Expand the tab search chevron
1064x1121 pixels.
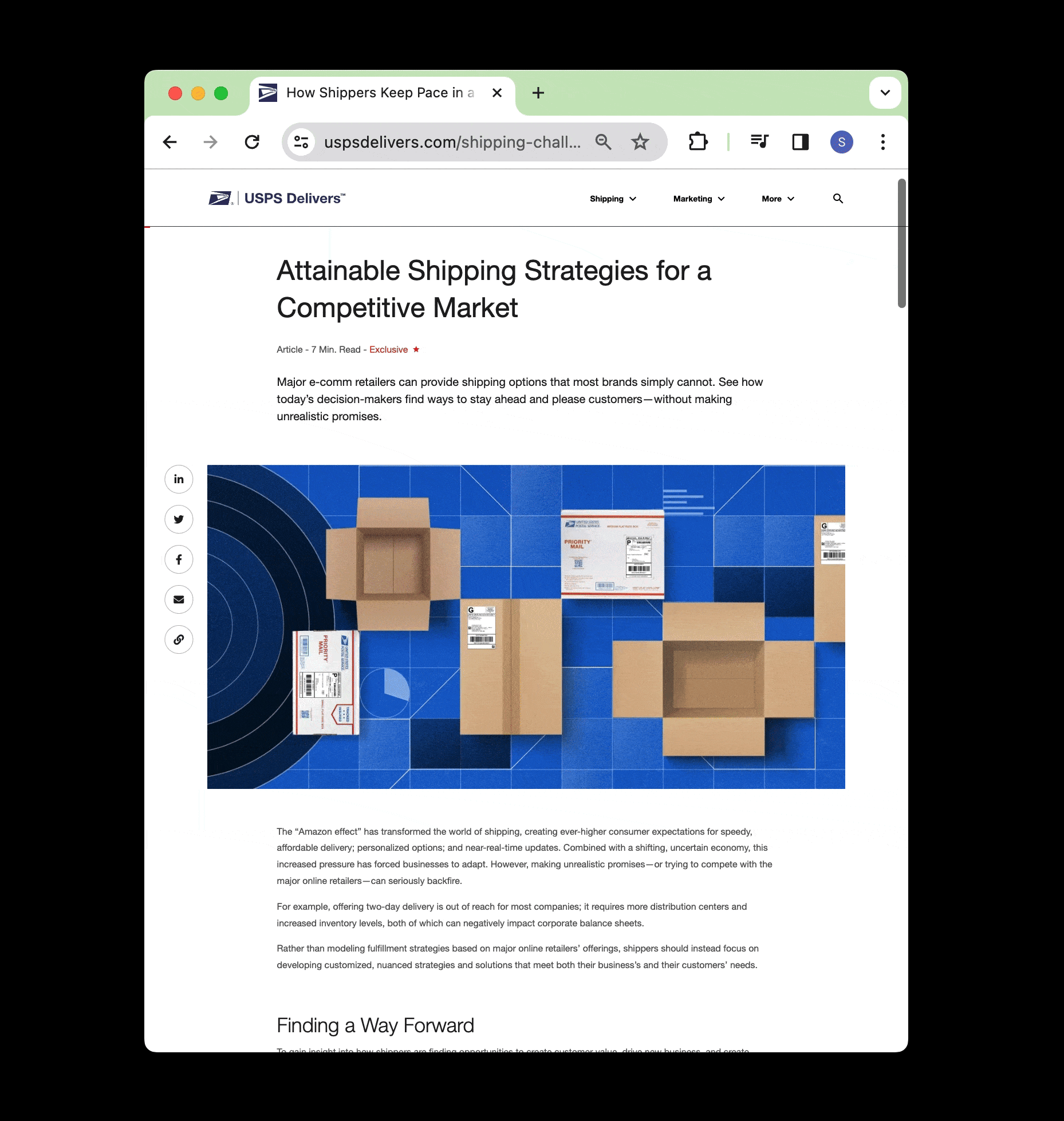[x=885, y=93]
